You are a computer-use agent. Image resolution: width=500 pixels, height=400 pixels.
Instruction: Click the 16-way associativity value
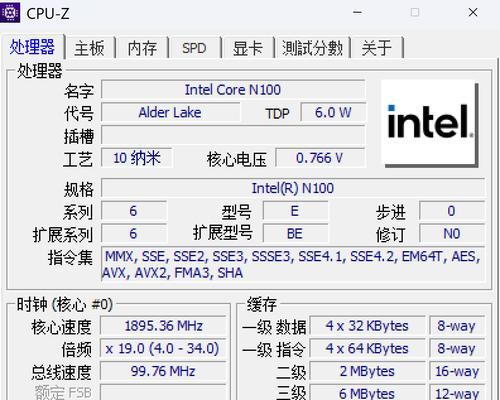click(x=457, y=371)
